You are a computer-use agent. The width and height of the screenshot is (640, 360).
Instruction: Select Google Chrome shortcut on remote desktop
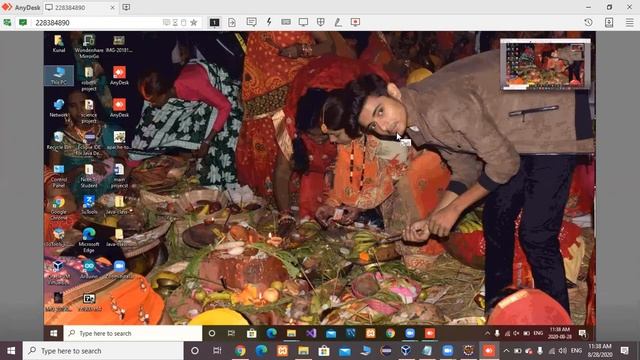(x=59, y=207)
